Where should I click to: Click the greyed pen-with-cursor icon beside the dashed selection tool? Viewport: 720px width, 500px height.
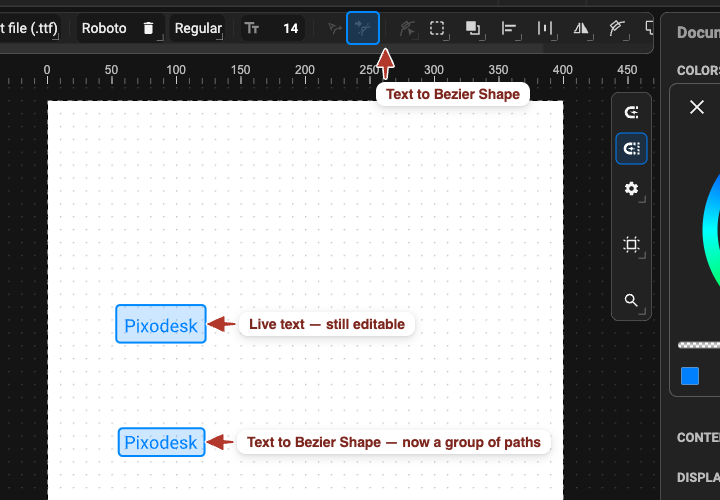click(x=407, y=28)
